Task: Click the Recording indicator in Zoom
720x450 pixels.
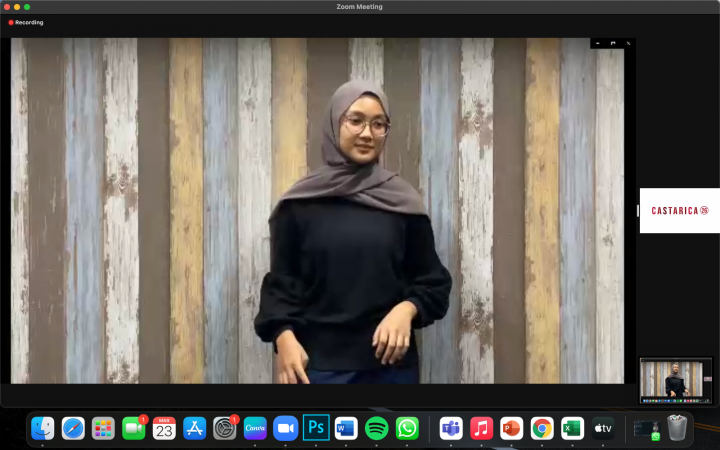Action: (x=26, y=22)
